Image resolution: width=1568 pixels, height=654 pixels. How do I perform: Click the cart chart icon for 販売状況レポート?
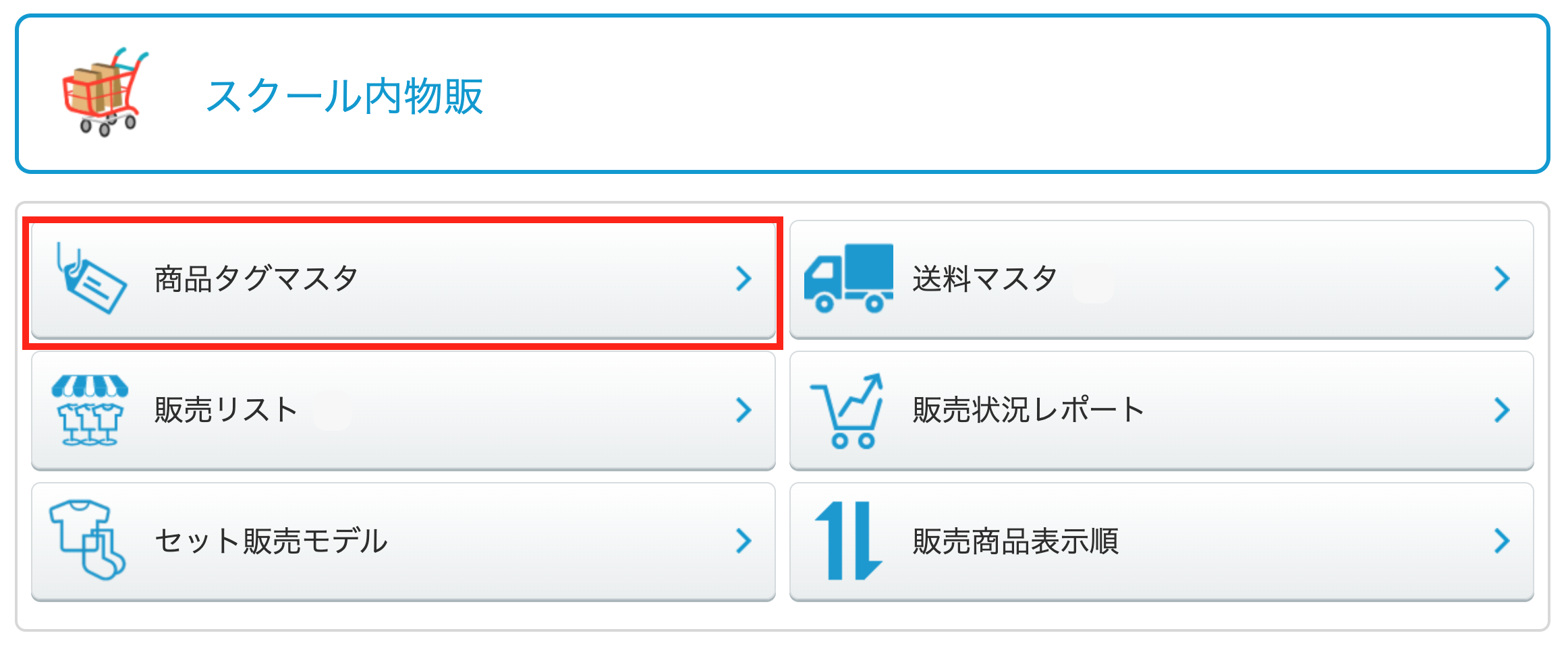coord(847,410)
